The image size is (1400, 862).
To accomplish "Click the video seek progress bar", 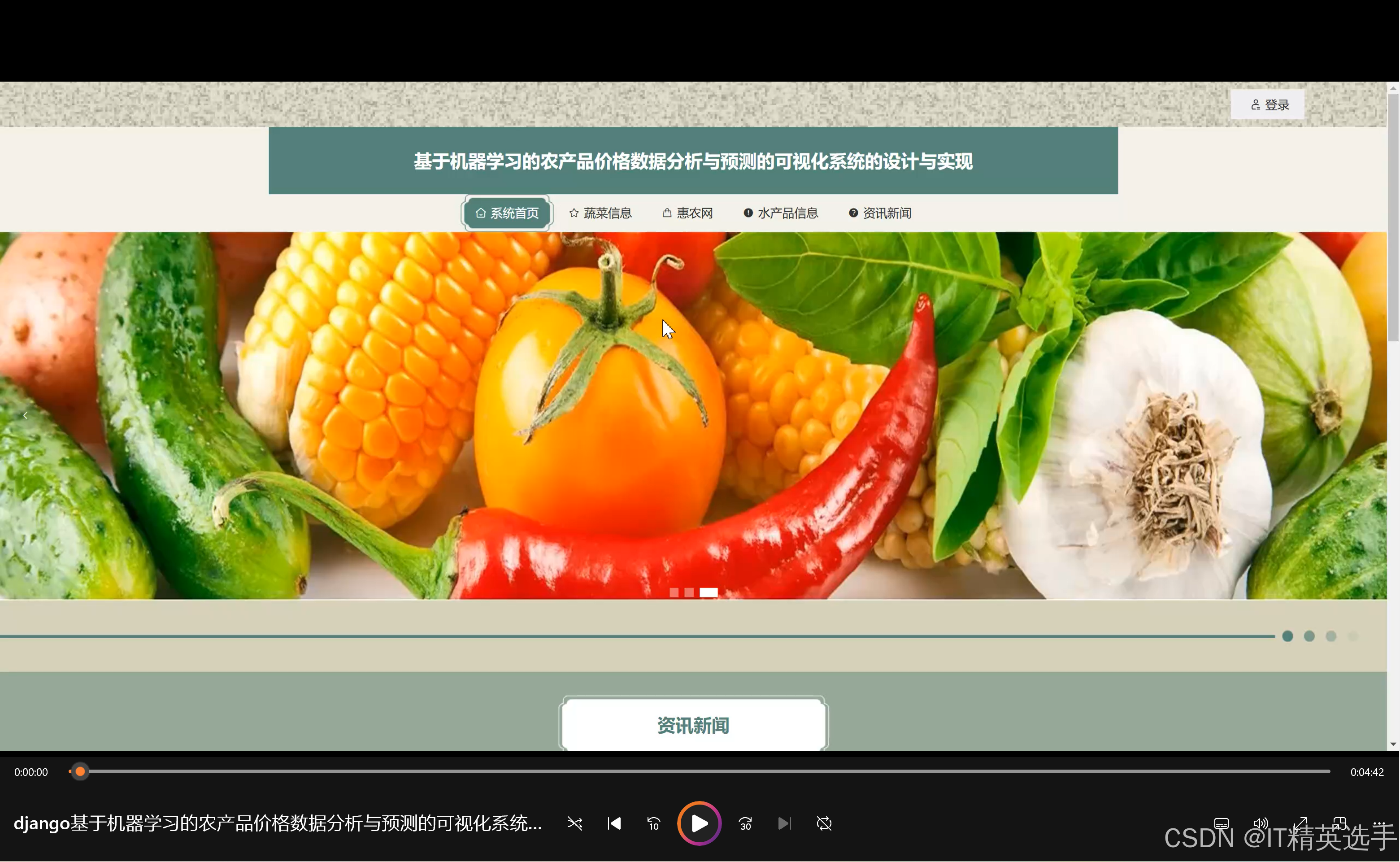I will [x=699, y=771].
